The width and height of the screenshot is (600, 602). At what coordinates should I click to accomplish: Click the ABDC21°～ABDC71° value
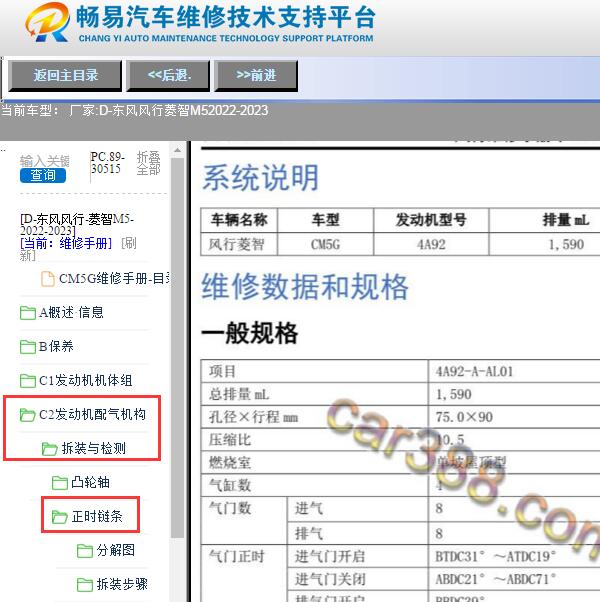495,579
